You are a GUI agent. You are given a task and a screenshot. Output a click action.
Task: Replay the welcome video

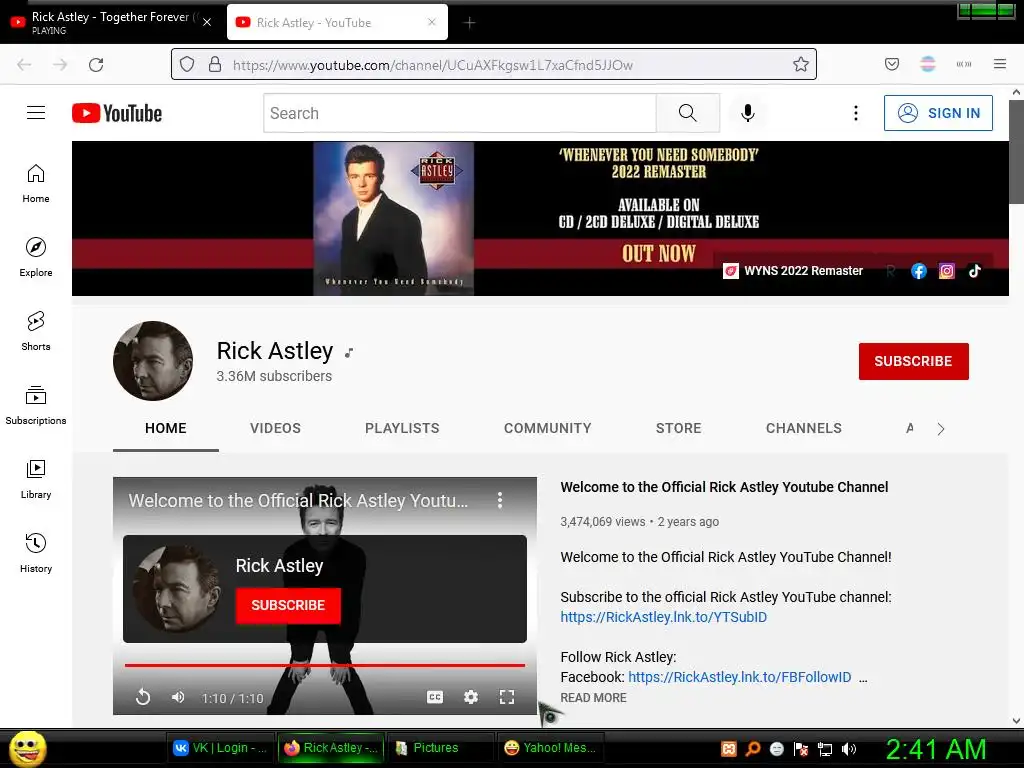143,697
